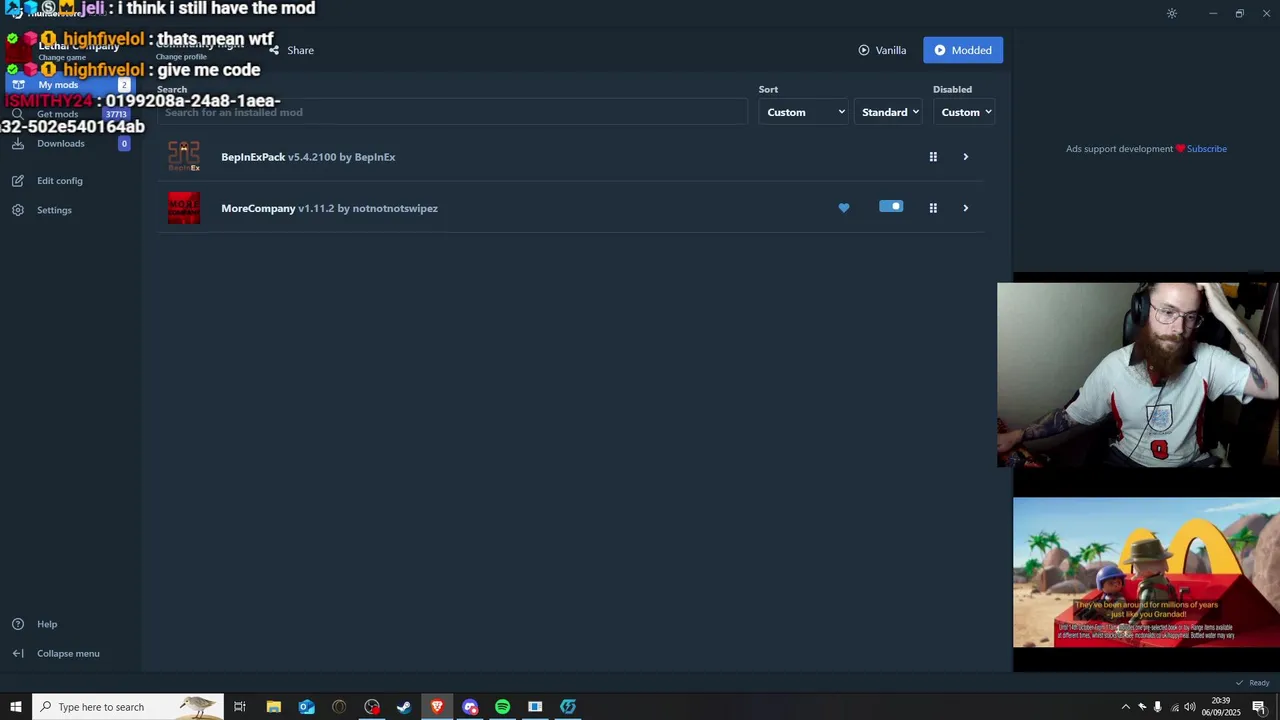Go to Settings in the sidebar
The image size is (1280, 720).
click(x=54, y=210)
